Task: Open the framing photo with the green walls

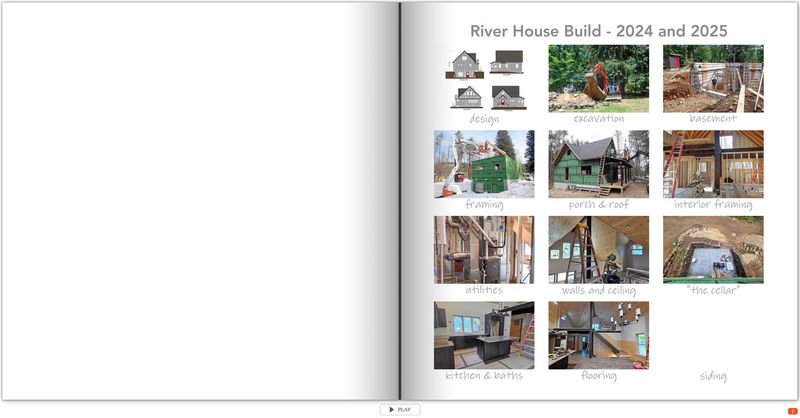Action: (484, 164)
